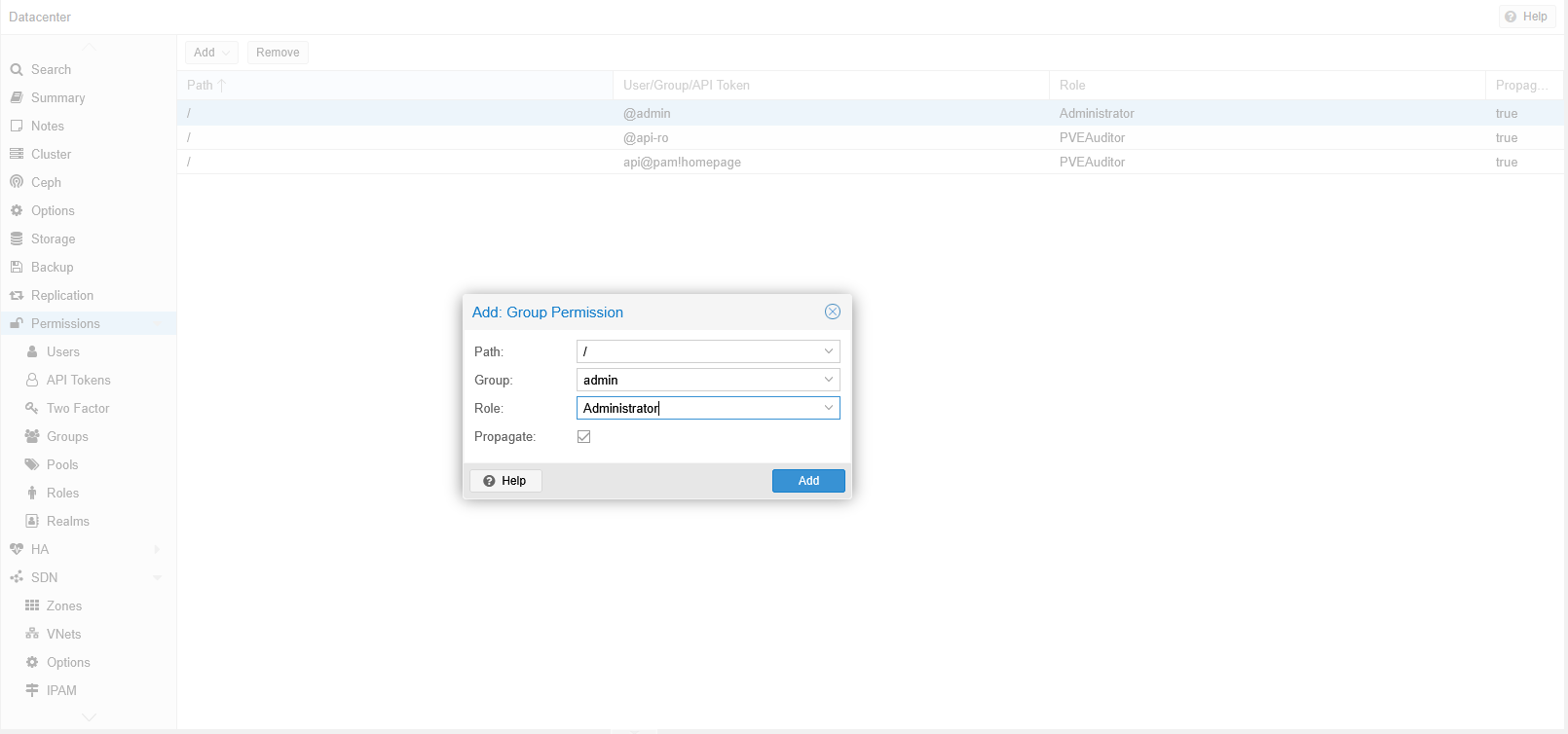Click the sidebar scroll-up chevron
1568x734 pixels.
click(x=89, y=47)
